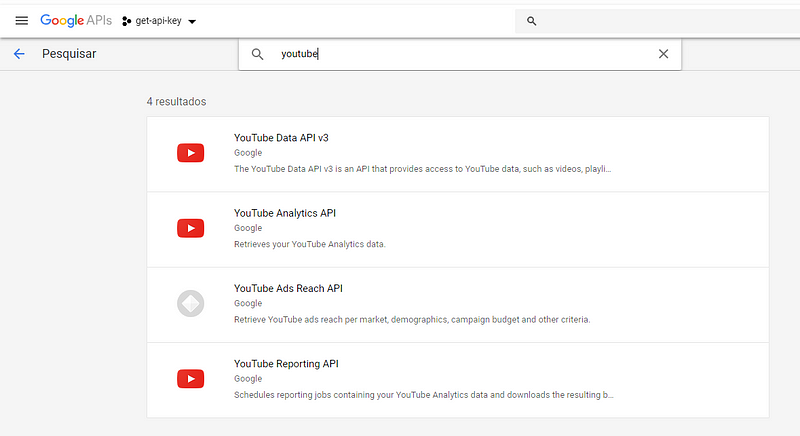Screen dimensions: 800x436
Task: Click Google label under YouTube Data API v3
Action: click(248, 153)
